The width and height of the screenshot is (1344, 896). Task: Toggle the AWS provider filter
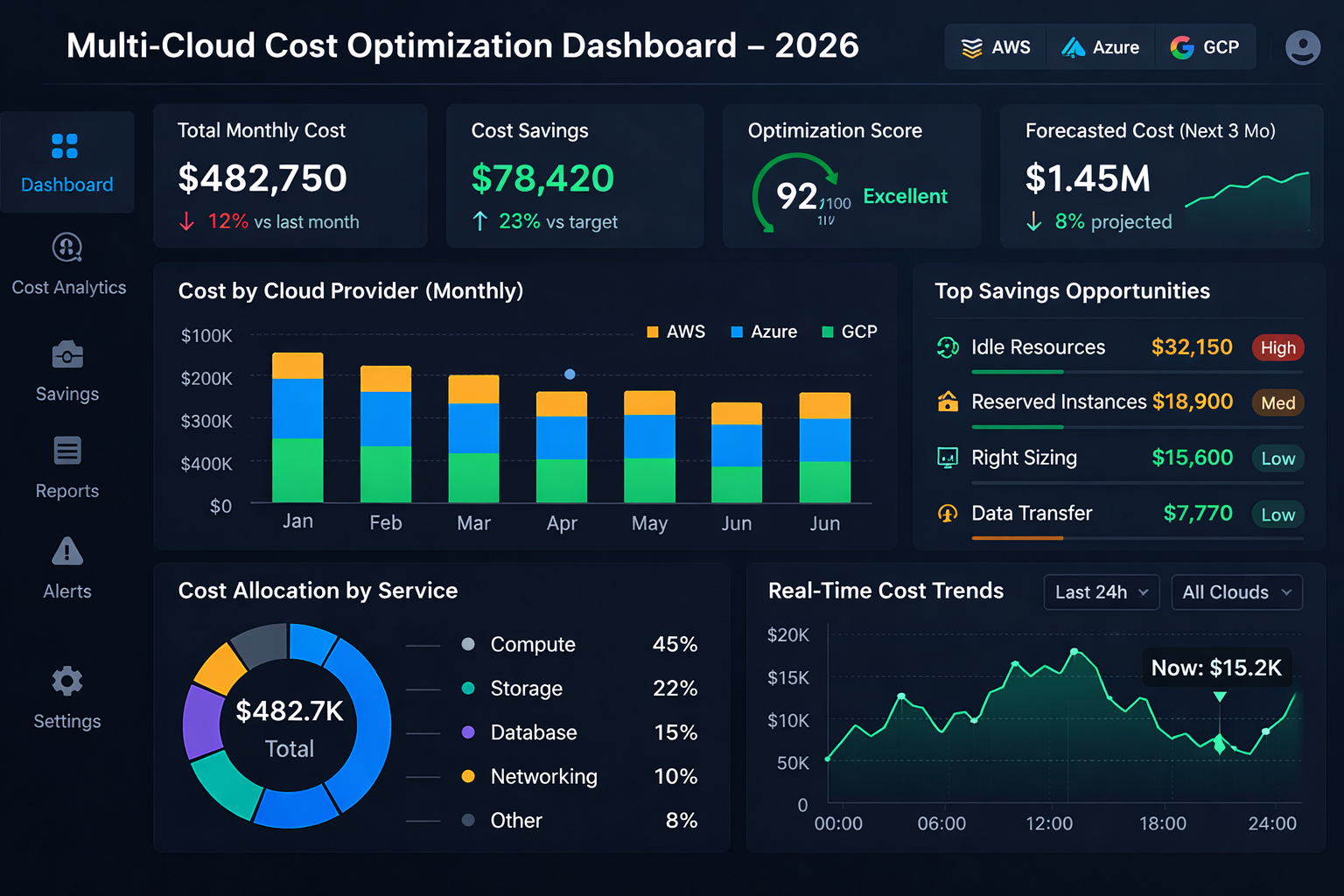[x=995, y=47]
